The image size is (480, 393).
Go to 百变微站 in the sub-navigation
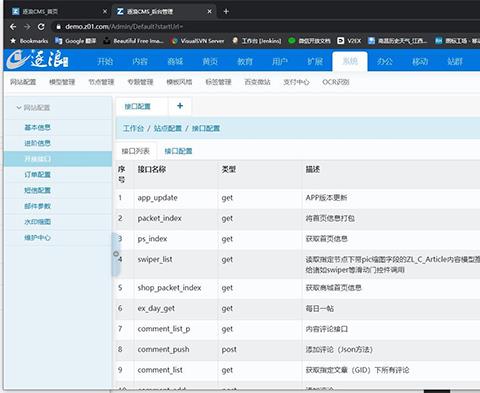click(x=257, y=82)
